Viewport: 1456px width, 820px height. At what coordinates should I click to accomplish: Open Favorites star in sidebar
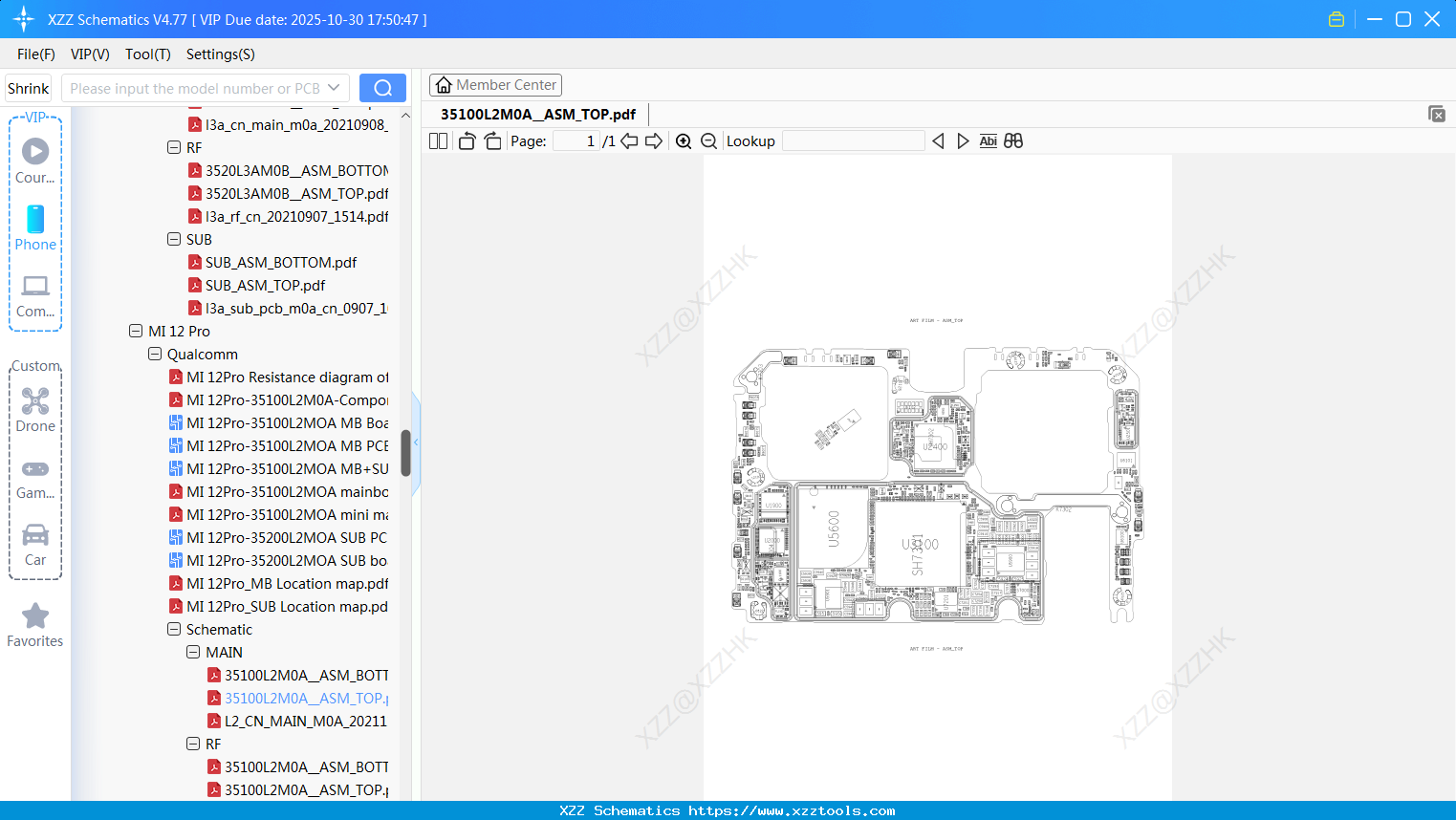tap(35, 625)
